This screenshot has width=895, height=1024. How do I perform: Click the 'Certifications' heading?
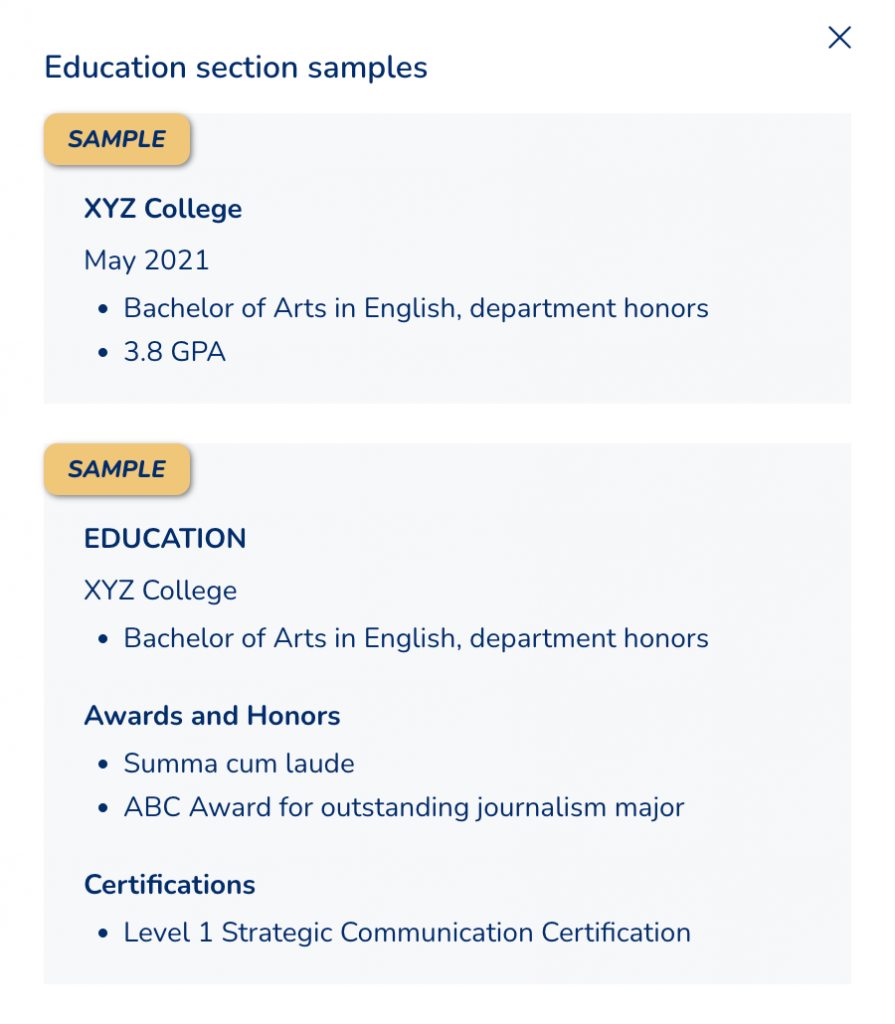tap(170, 885)
